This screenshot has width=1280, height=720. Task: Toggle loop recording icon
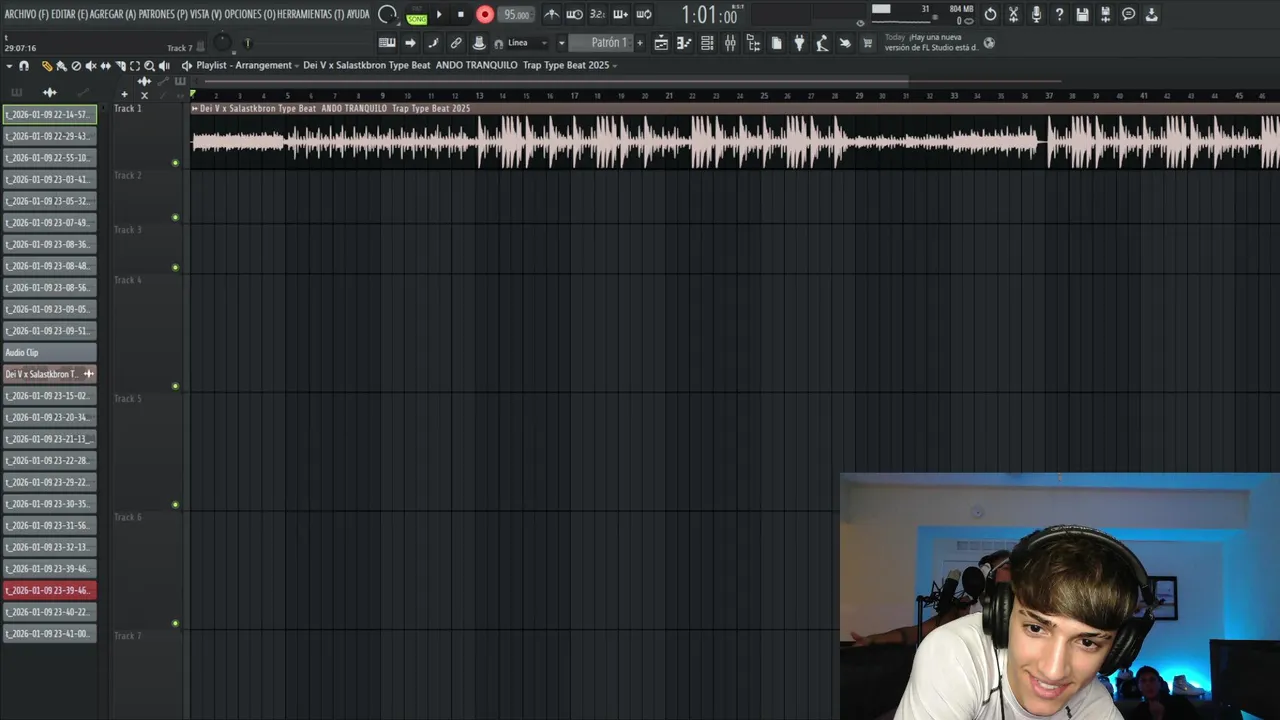pyautogui.click(x=644, y=14)
